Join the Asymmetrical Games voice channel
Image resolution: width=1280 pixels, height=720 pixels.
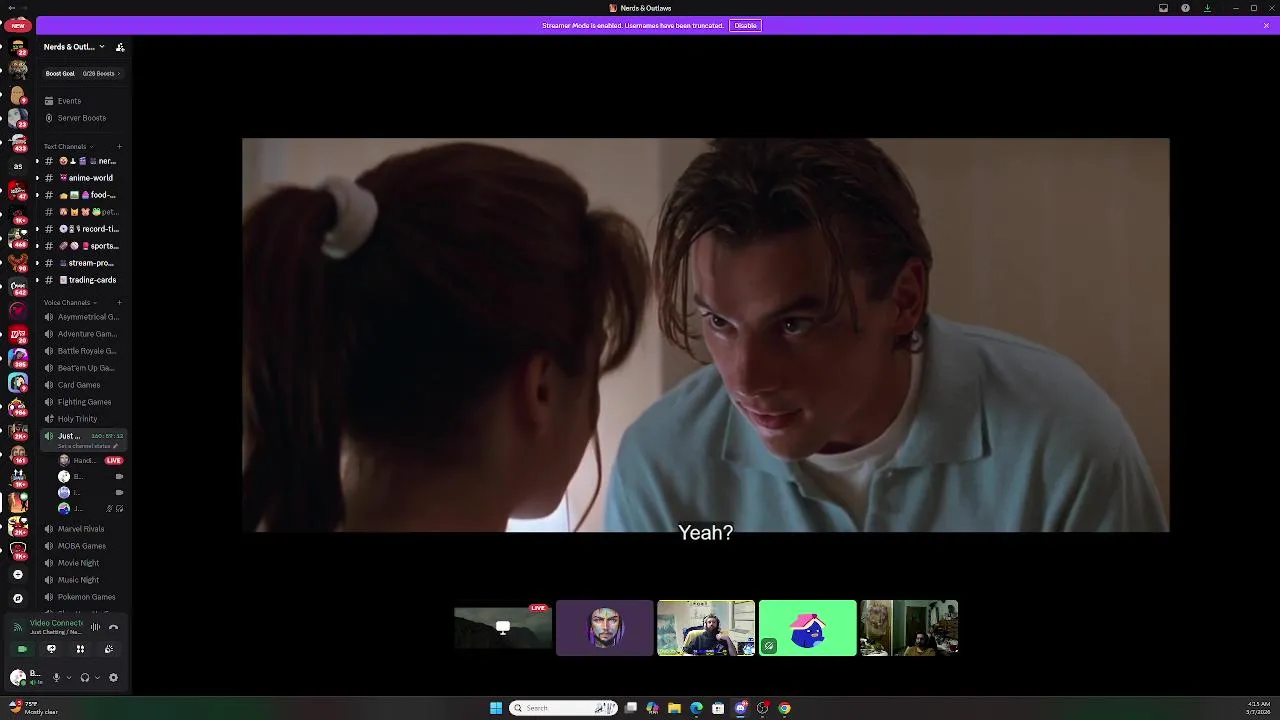coord(83,317)
